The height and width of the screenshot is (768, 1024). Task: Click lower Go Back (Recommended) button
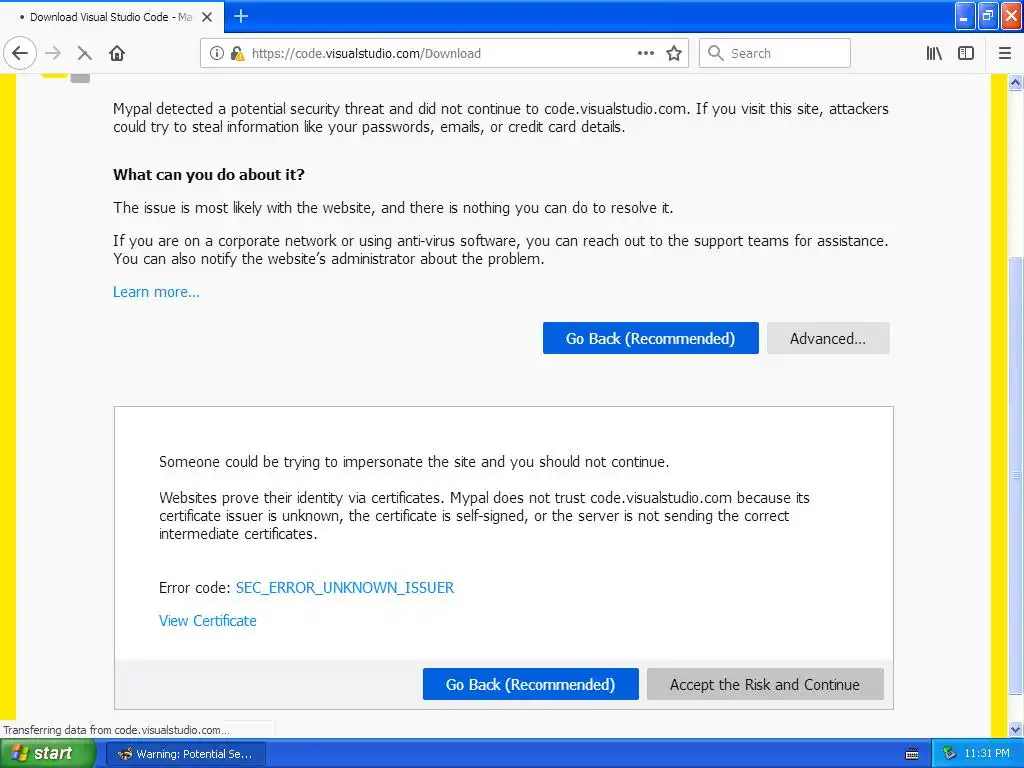[530, 684]
